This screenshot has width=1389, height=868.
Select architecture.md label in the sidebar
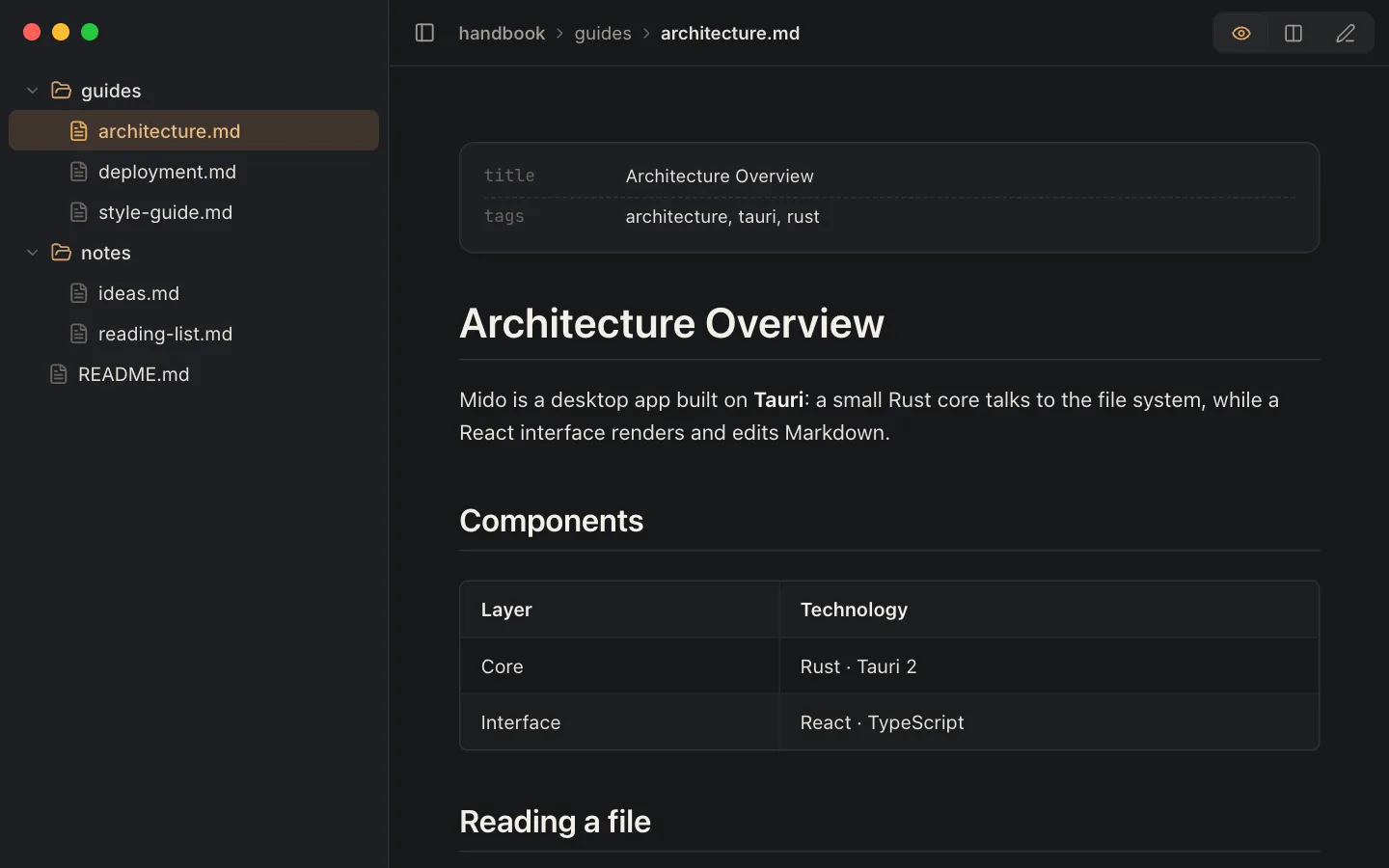[169, 131]
